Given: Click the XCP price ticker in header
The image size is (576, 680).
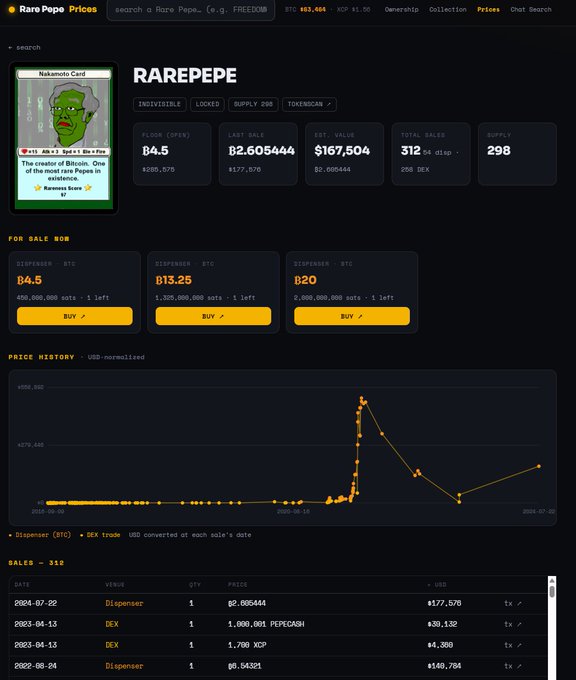Looking at the screenshot, I should click(x=353, y=10).
